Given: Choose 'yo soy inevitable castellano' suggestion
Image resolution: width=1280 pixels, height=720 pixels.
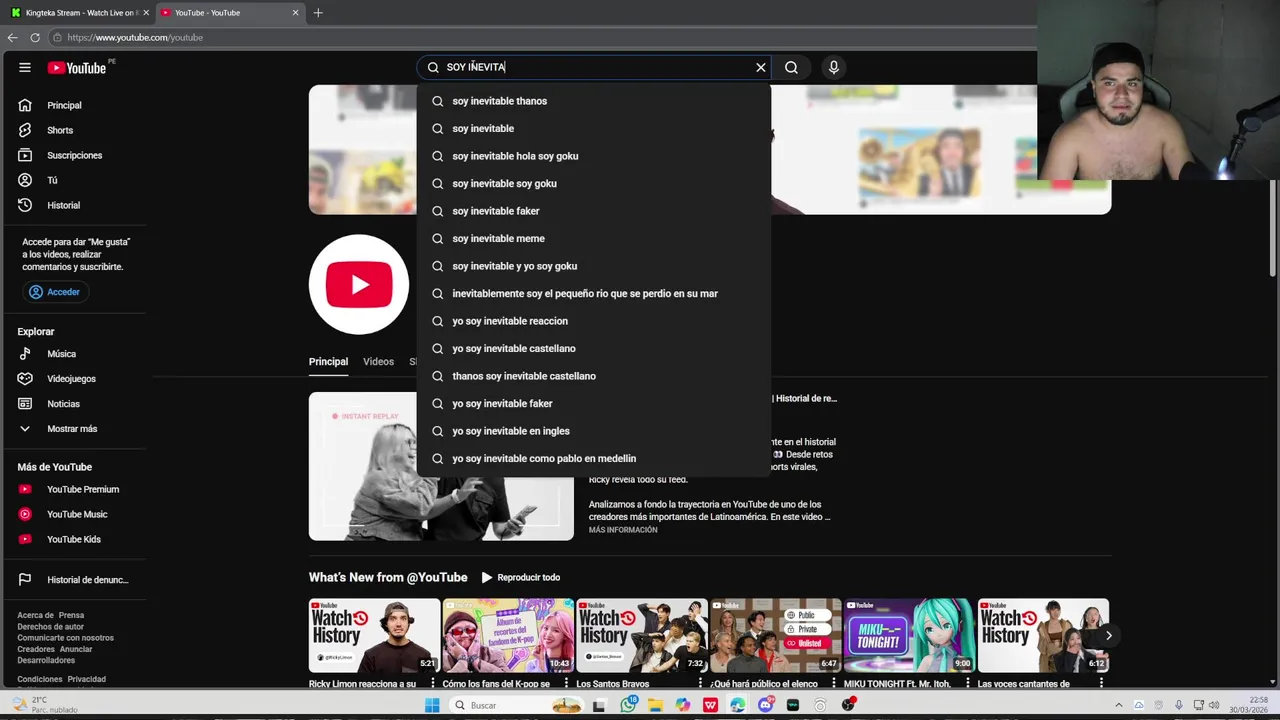Looking at the screenshot, I should [594, 348].
